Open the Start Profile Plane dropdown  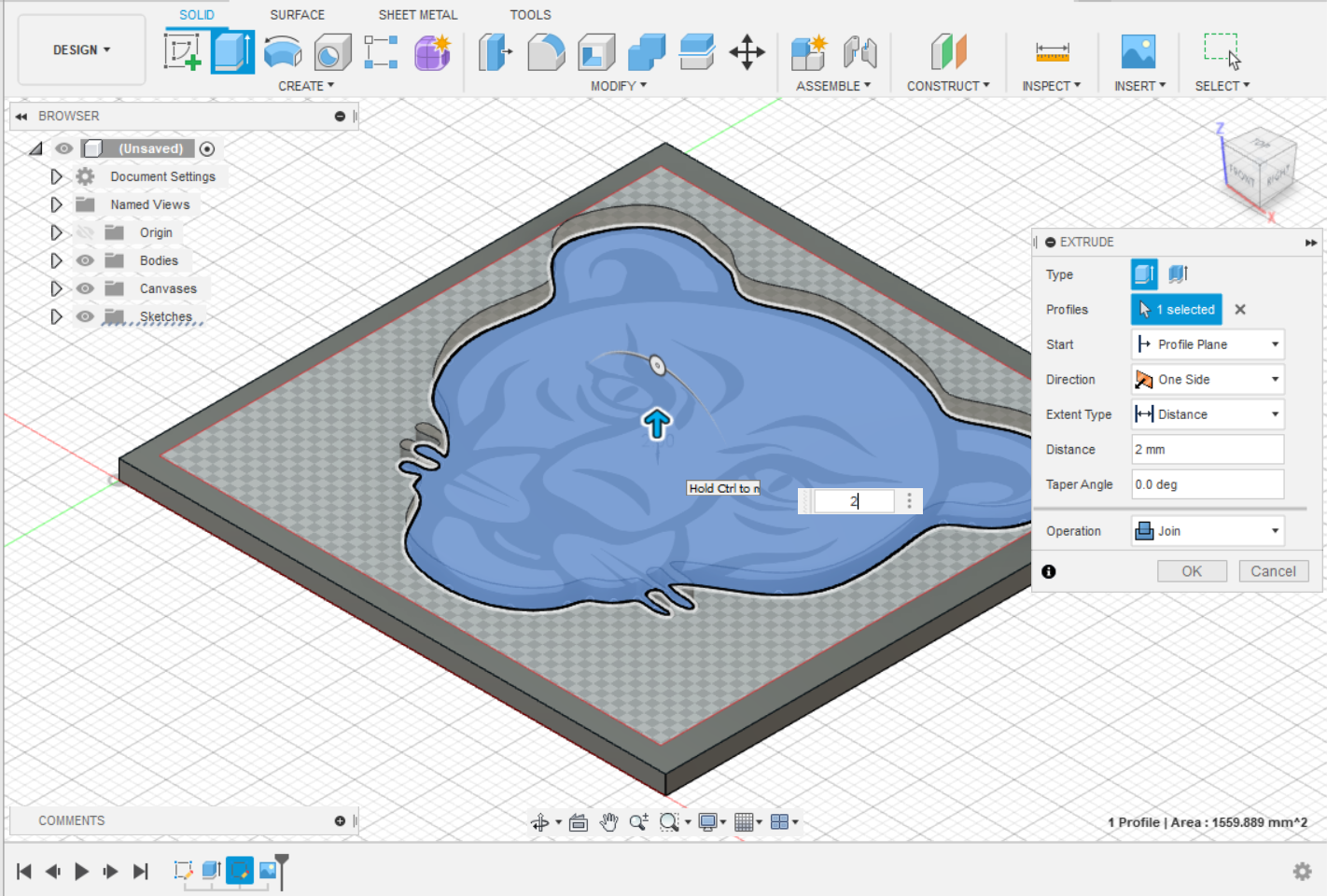pos(1208,344)
